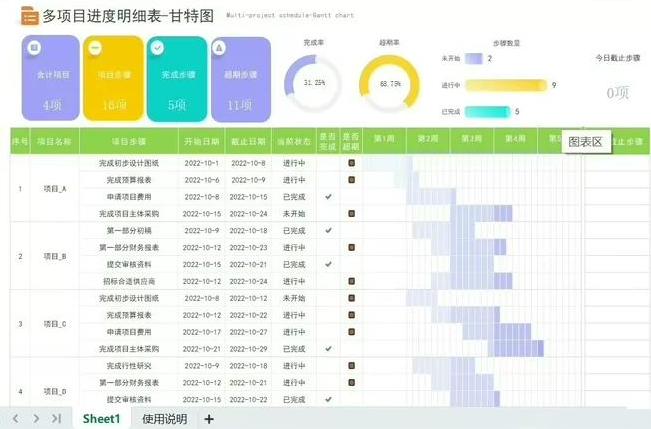Jump to last sheet with the end arrow
651x429 pixels.
pyautogui.click(x=56, y=418)
